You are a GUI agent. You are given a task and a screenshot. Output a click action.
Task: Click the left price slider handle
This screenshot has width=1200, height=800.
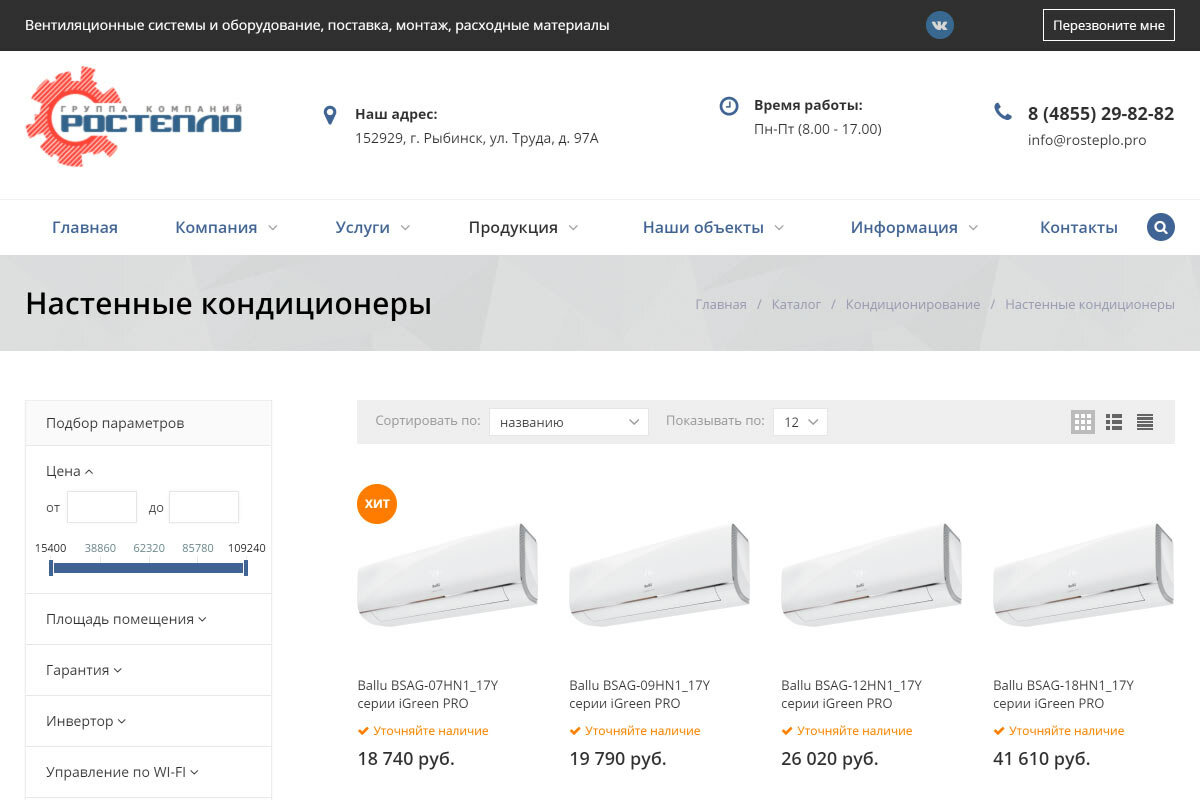(51, 568)
